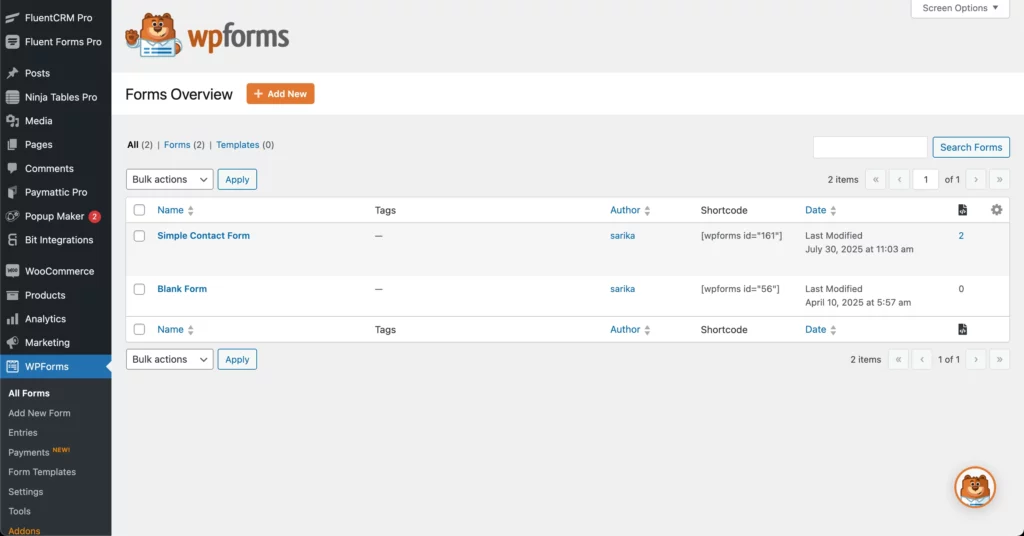Select the All Forms submenu item
Viewport: 1024px width, 536px height.
(29, 393)
